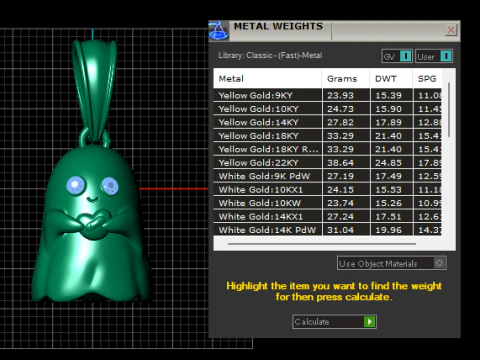Select the White Gold:14KX1 row

point(327,216)
